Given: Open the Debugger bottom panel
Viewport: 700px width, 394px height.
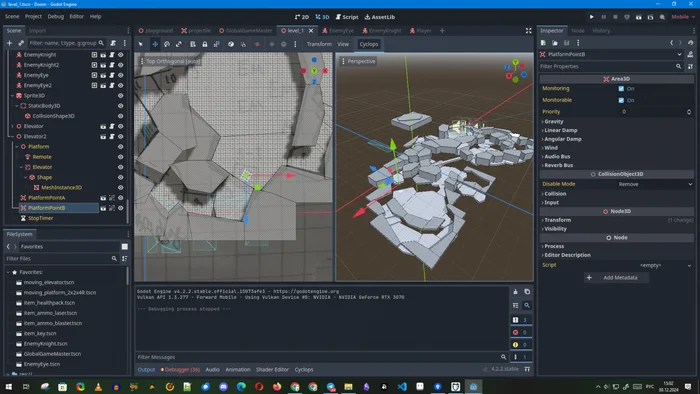Looking at the screenshot, I should [180, 369].
